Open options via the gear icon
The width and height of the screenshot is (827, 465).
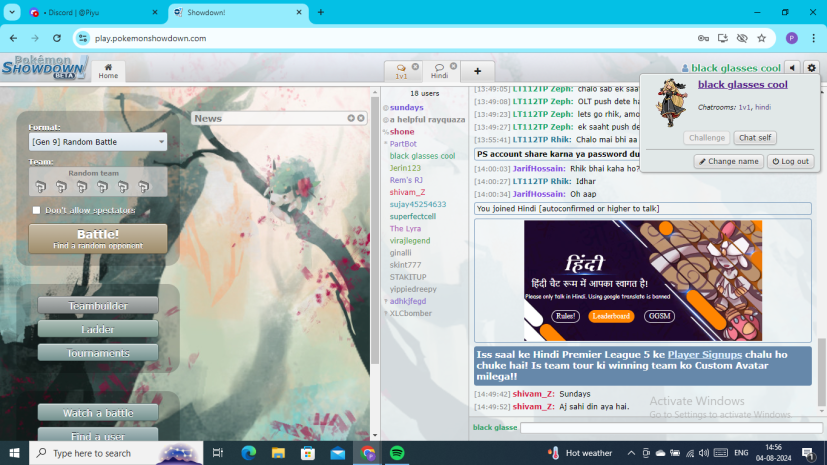pos(811,68)
